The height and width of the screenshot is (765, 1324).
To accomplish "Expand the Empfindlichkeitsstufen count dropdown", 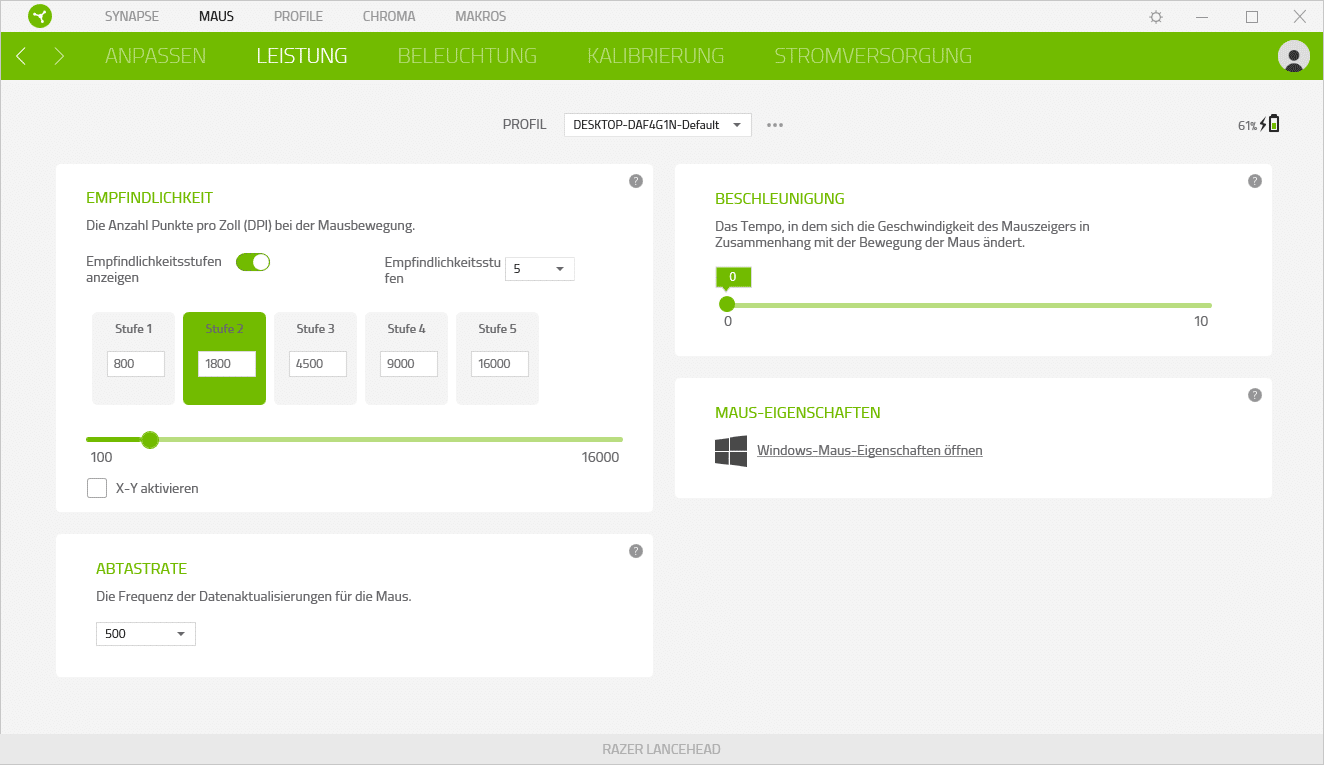I will click(x=539, y=269).
